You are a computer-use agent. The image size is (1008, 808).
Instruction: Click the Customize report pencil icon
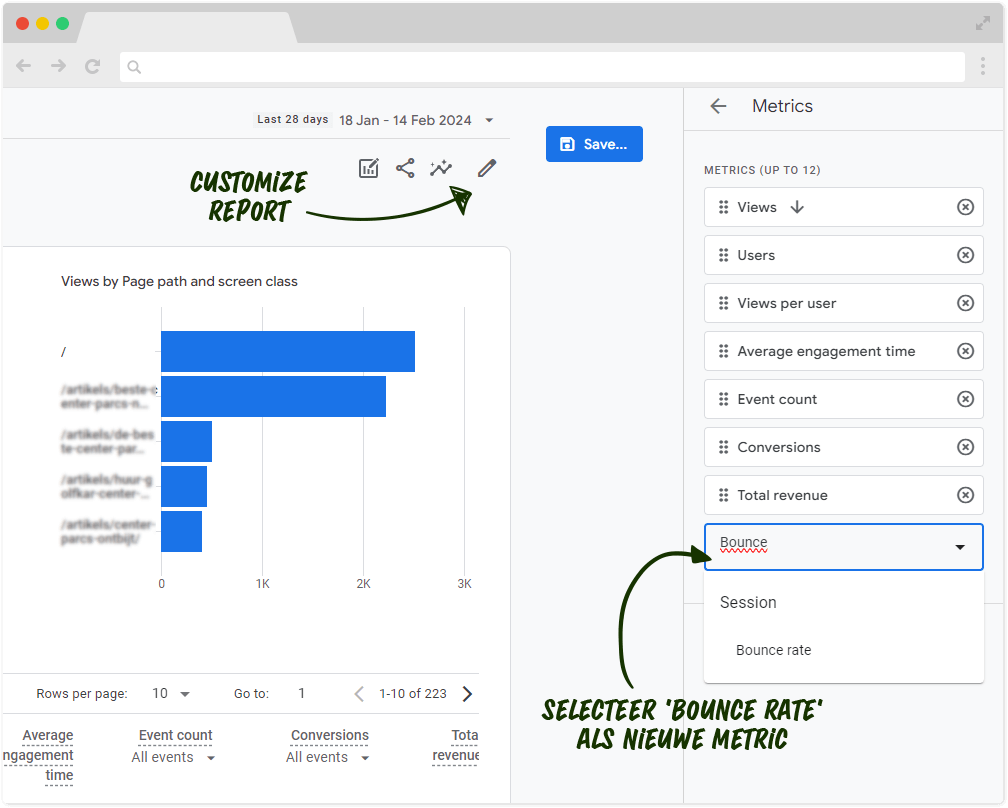pos(487,168)
